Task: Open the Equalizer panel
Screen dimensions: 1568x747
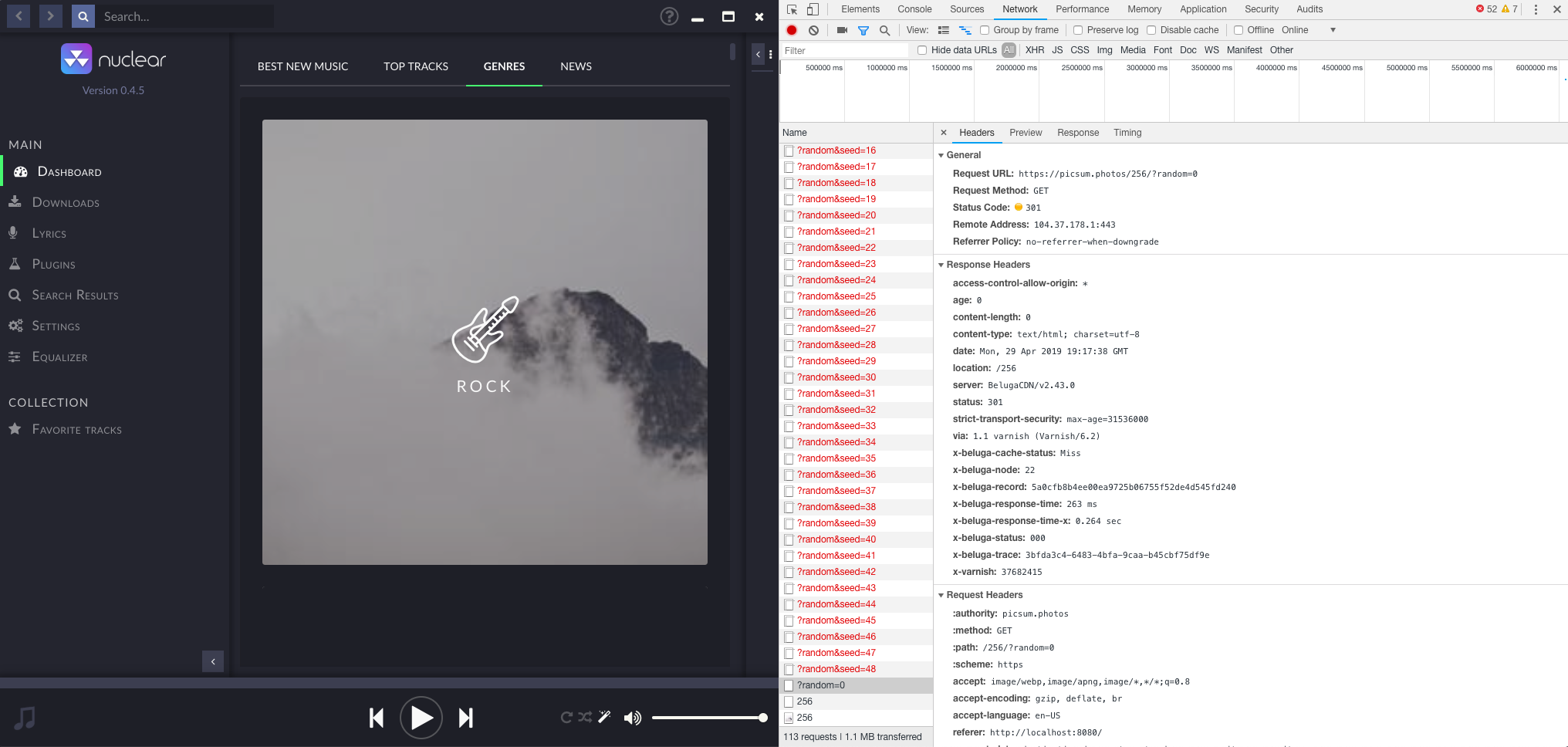Action: tap(59, 357)
